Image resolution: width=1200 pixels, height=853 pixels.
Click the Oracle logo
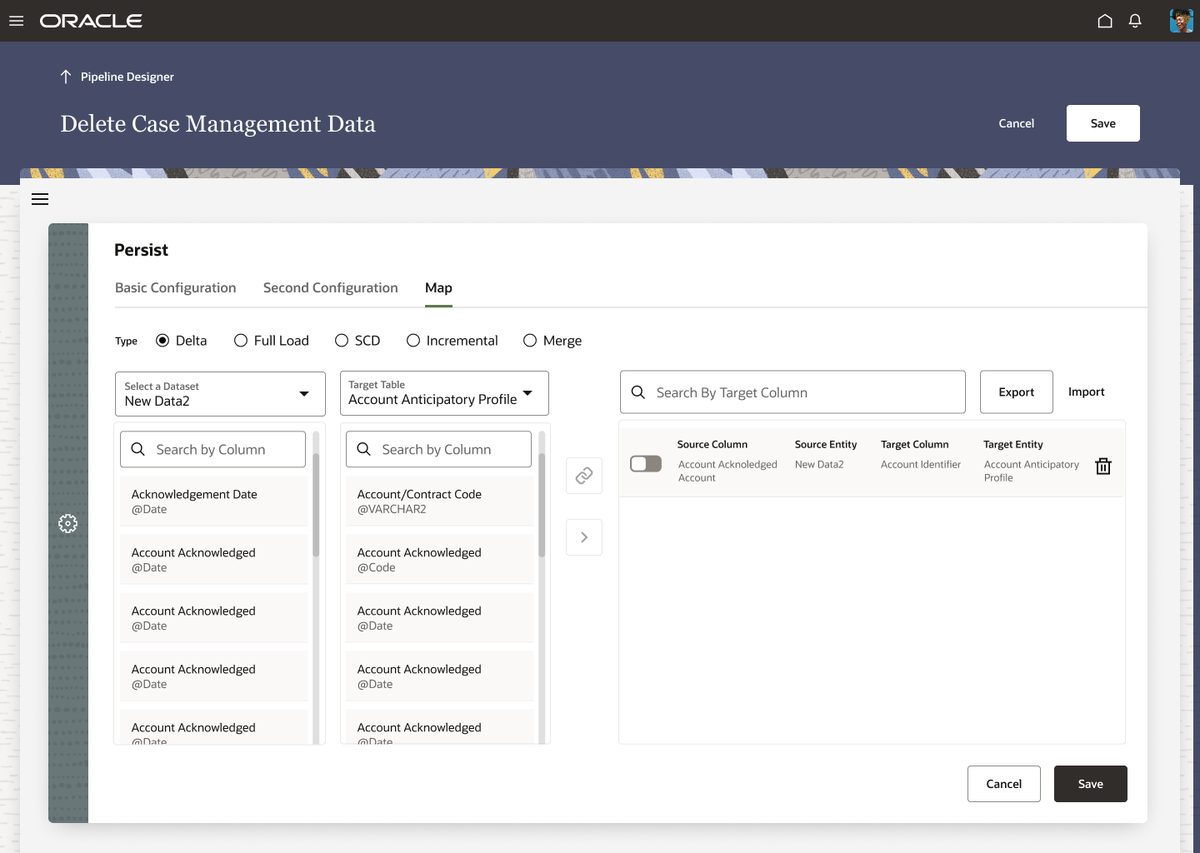(x=91, y=21)
